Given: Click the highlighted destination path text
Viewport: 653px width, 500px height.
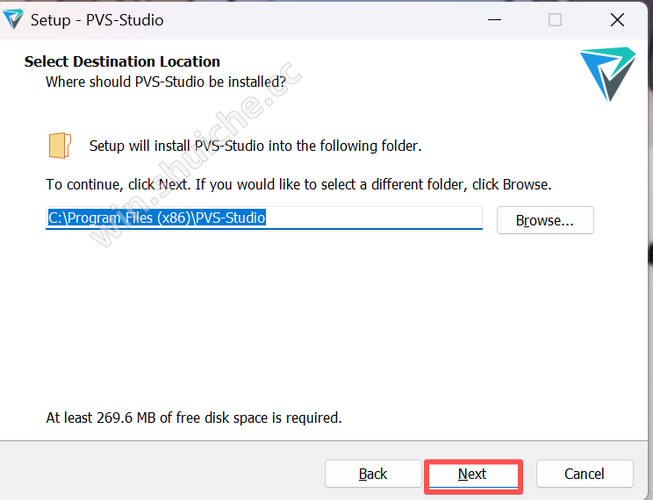Looking at the screenshot, I should (x=157, y=217).
